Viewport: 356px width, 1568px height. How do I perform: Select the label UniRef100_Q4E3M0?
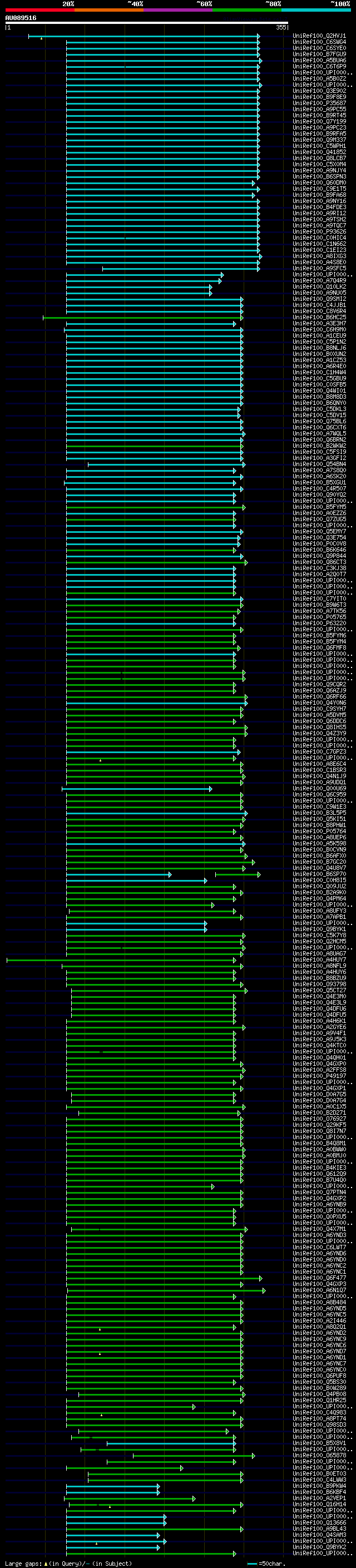(319, 996)
